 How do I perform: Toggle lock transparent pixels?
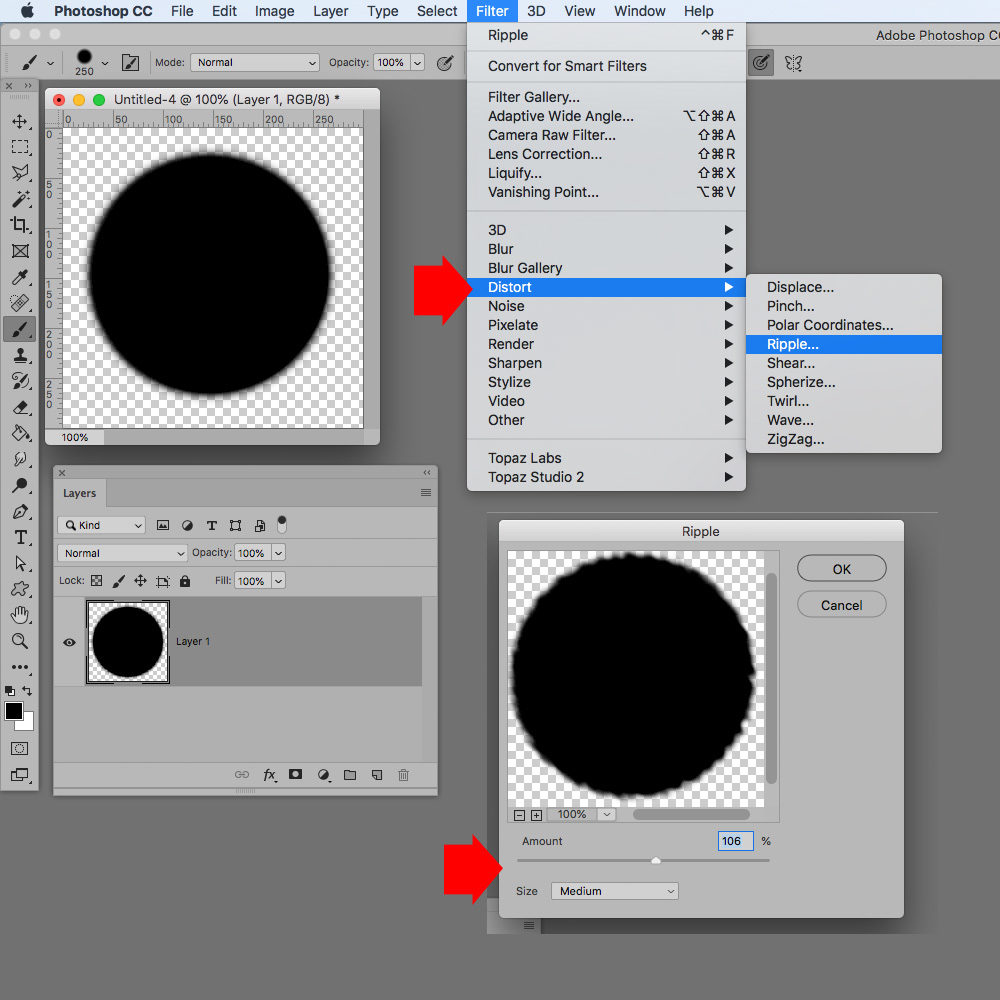[x=97, y=581]
